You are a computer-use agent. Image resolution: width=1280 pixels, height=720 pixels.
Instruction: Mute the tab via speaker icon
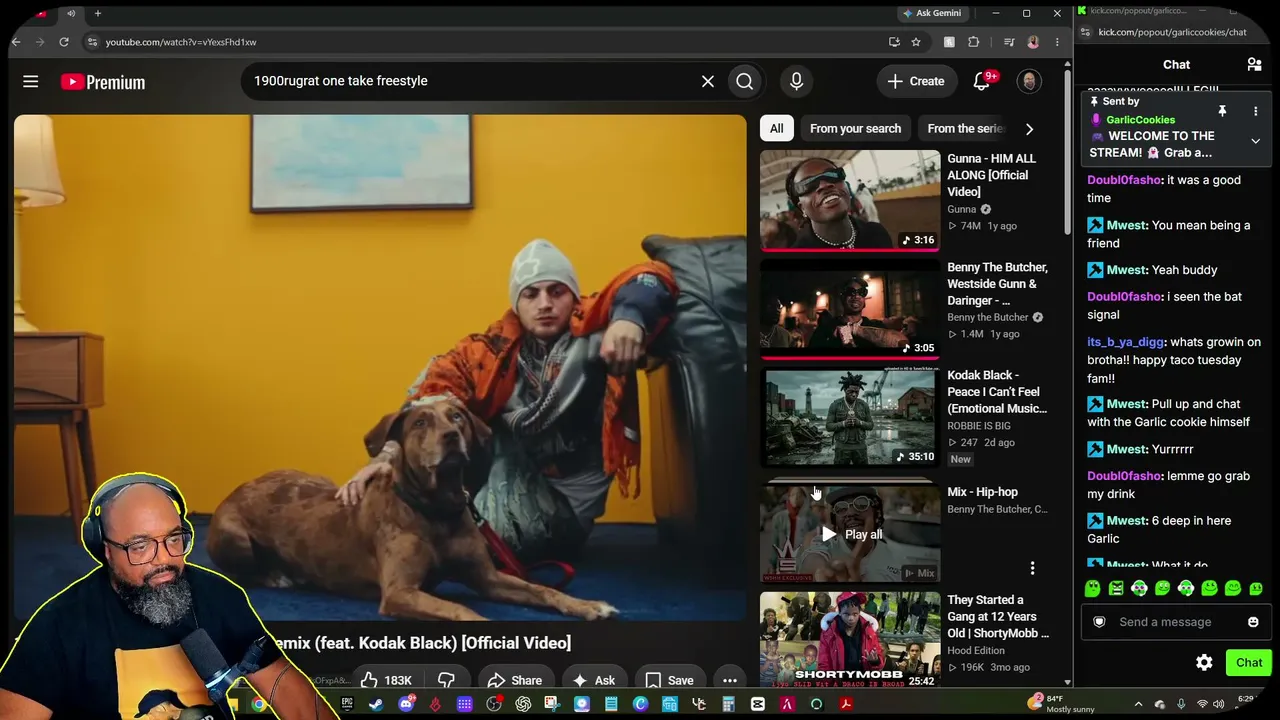click(71, 13)
